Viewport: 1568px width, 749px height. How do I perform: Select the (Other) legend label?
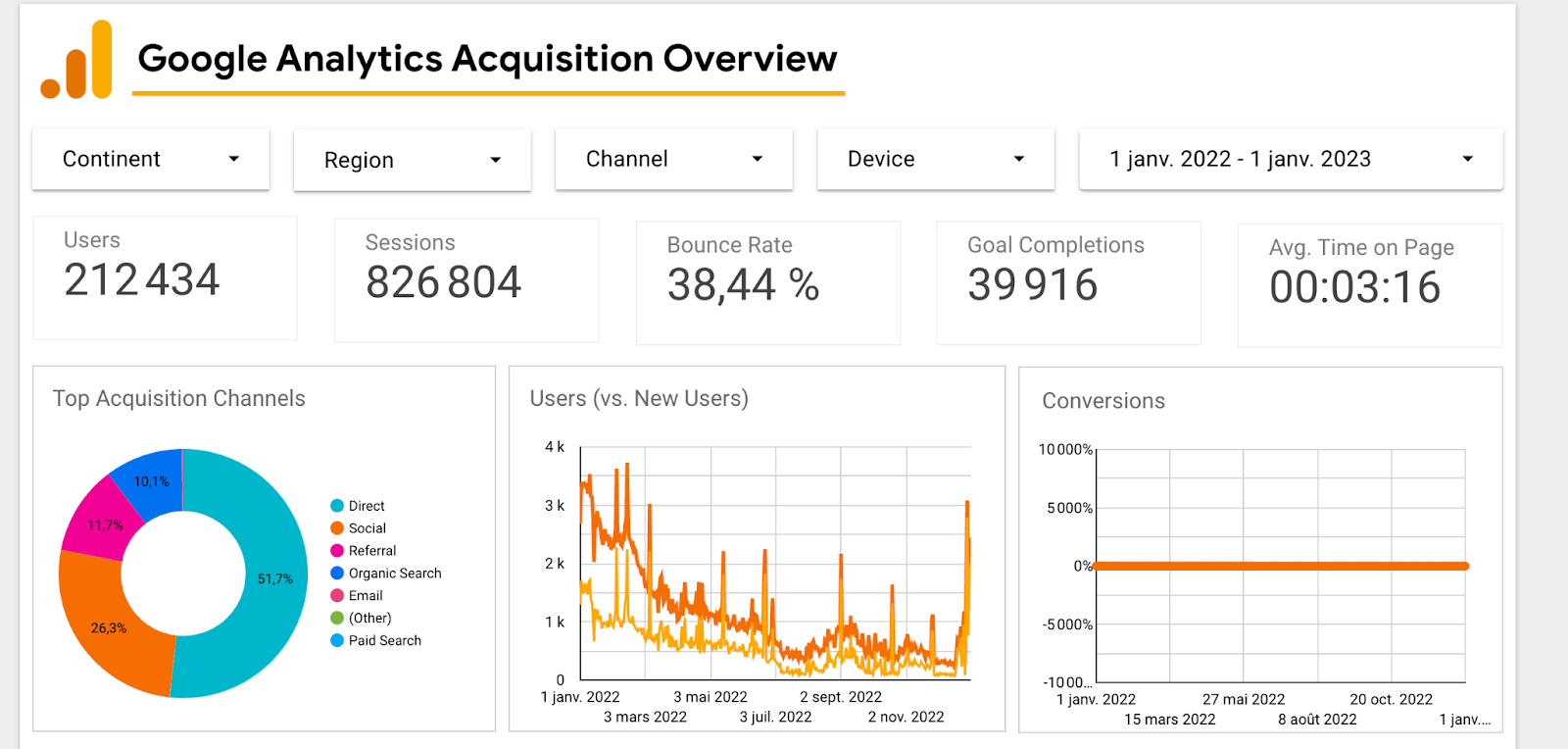370,619
